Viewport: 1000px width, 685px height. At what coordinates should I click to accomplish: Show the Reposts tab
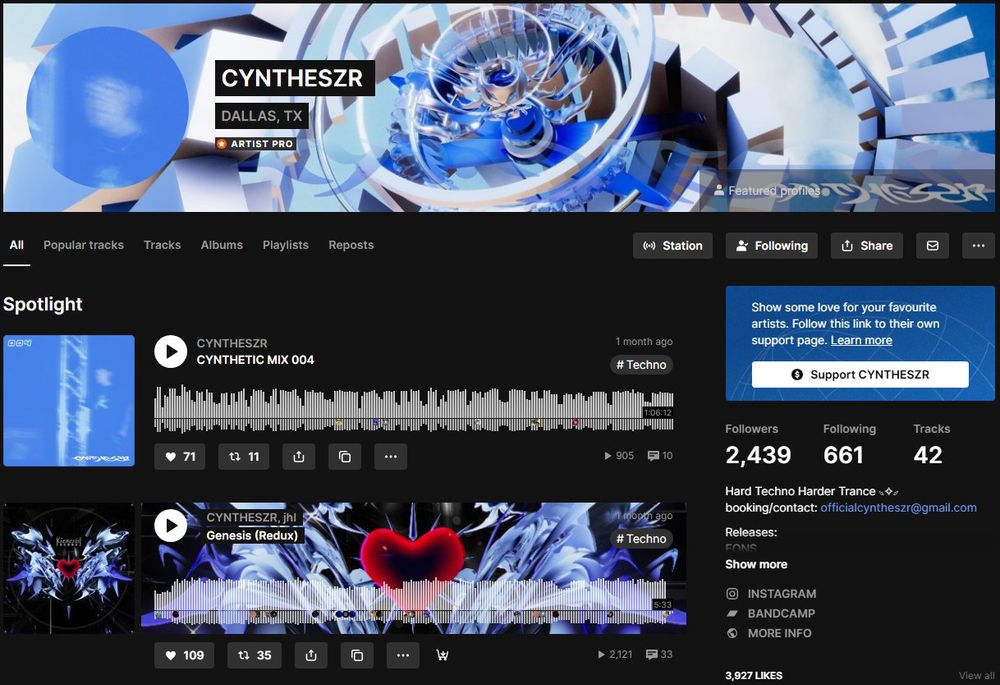point(351,245)
